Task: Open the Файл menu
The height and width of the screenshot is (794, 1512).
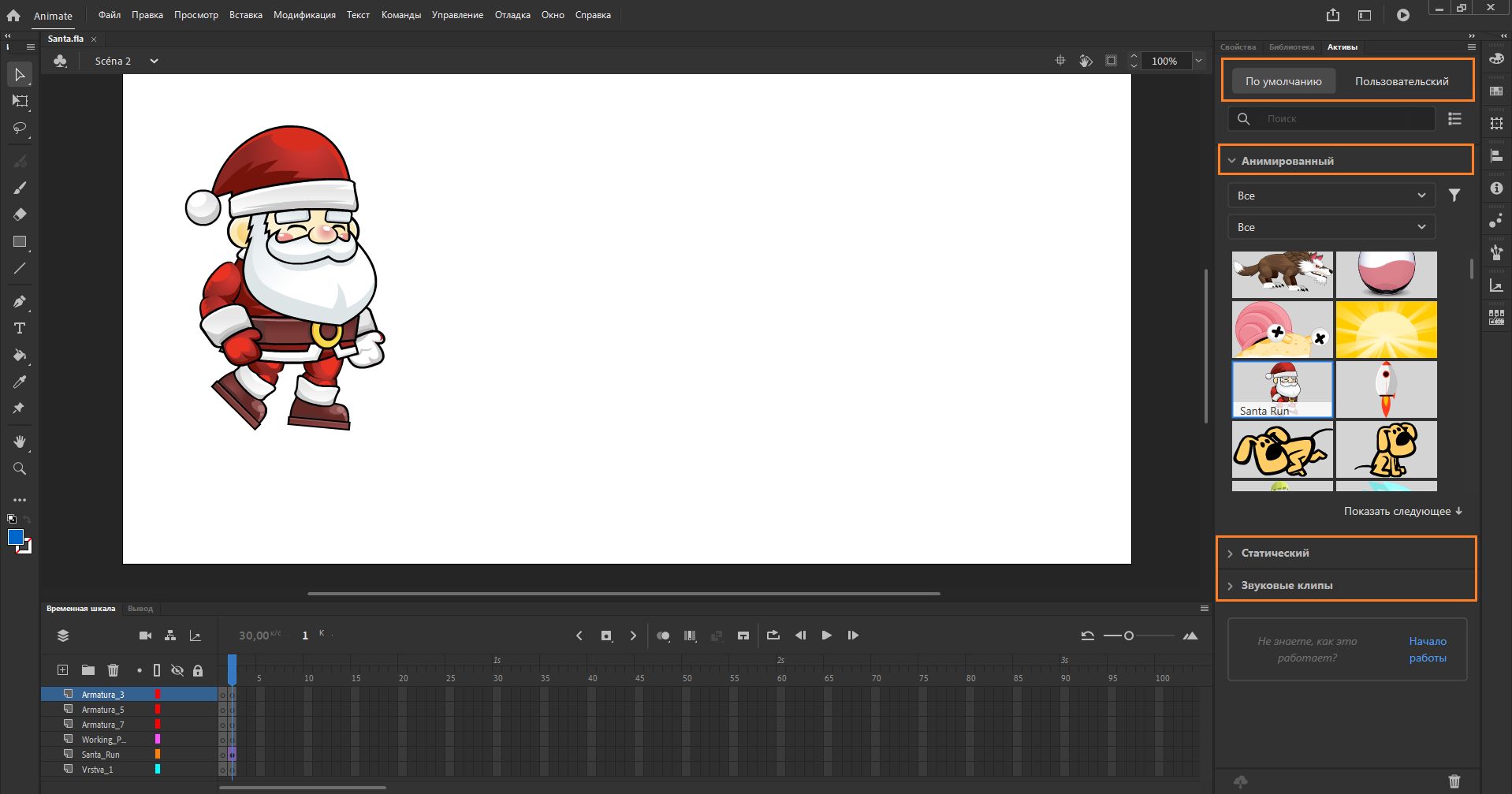Action: [x=110, y=15]
